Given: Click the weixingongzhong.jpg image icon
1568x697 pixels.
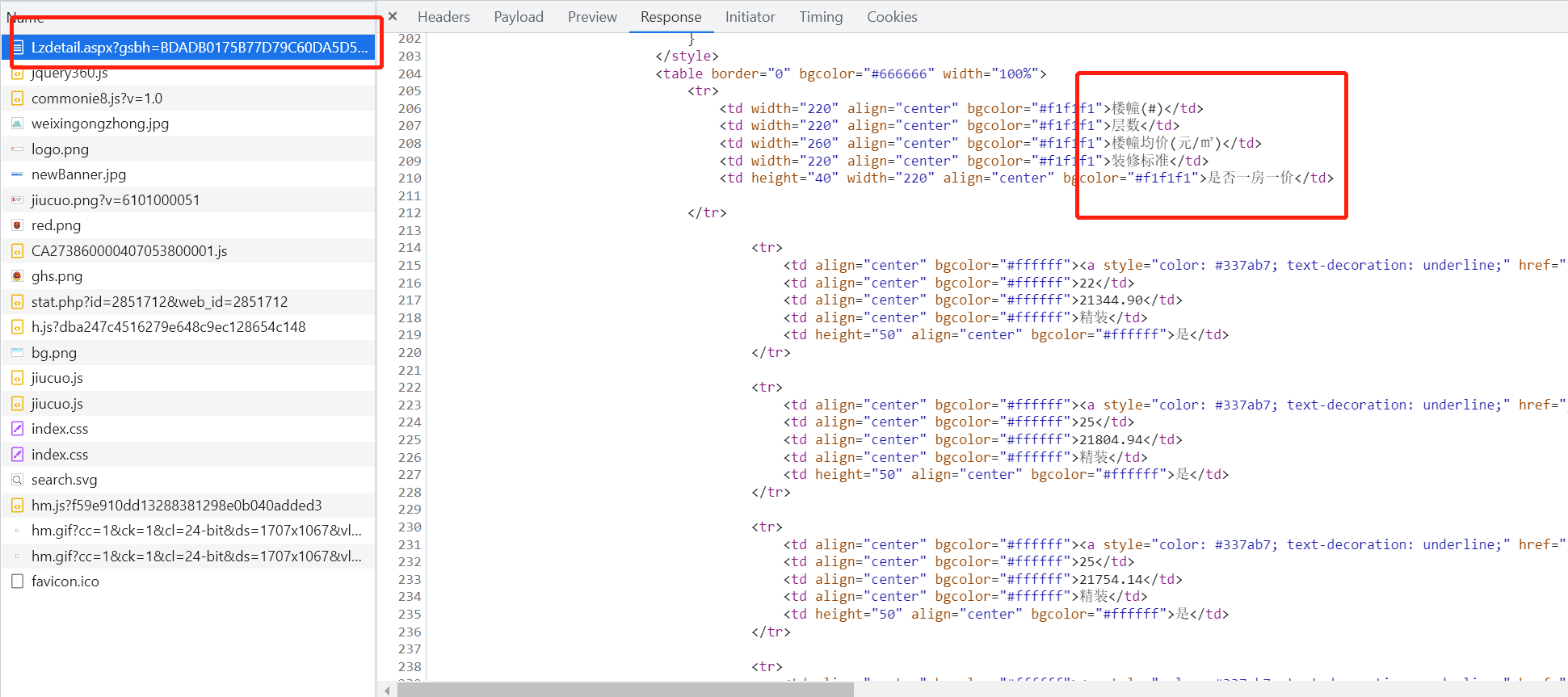Looking at the screenshot, I should coord(17,124).
